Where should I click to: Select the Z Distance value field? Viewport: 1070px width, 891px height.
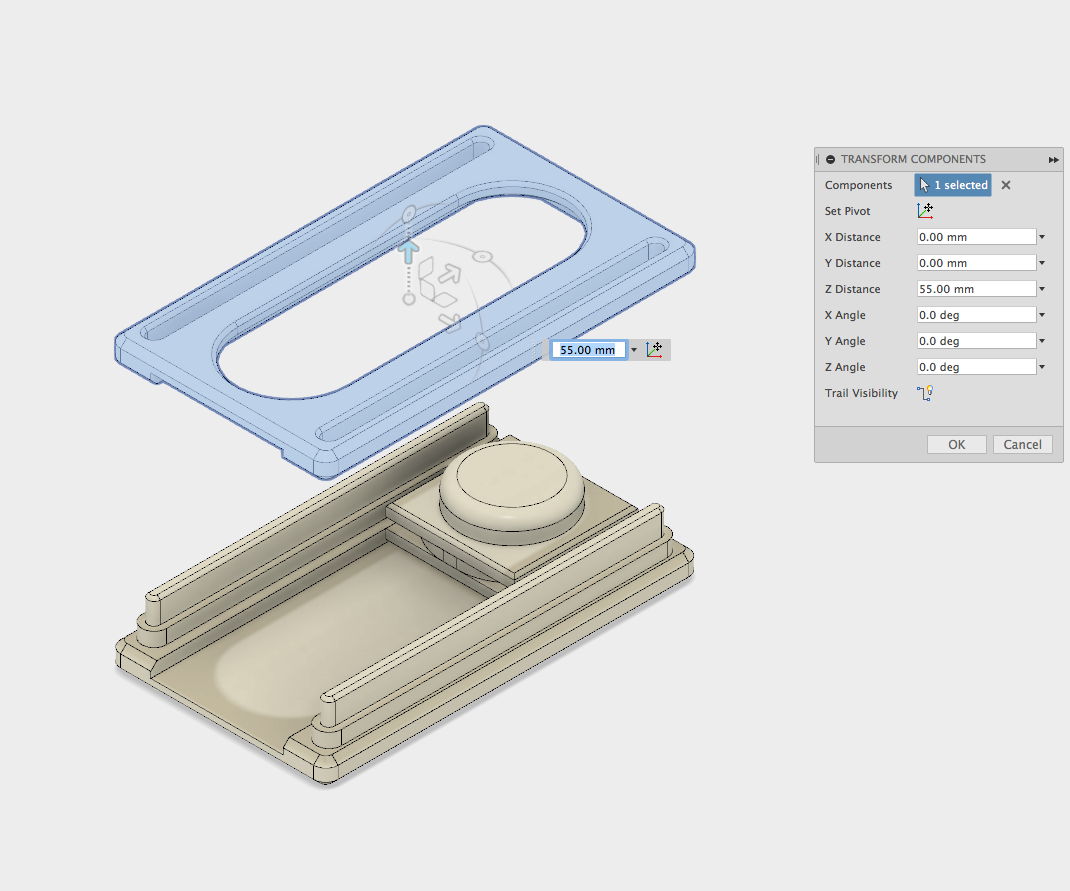(x=975, y=289)
